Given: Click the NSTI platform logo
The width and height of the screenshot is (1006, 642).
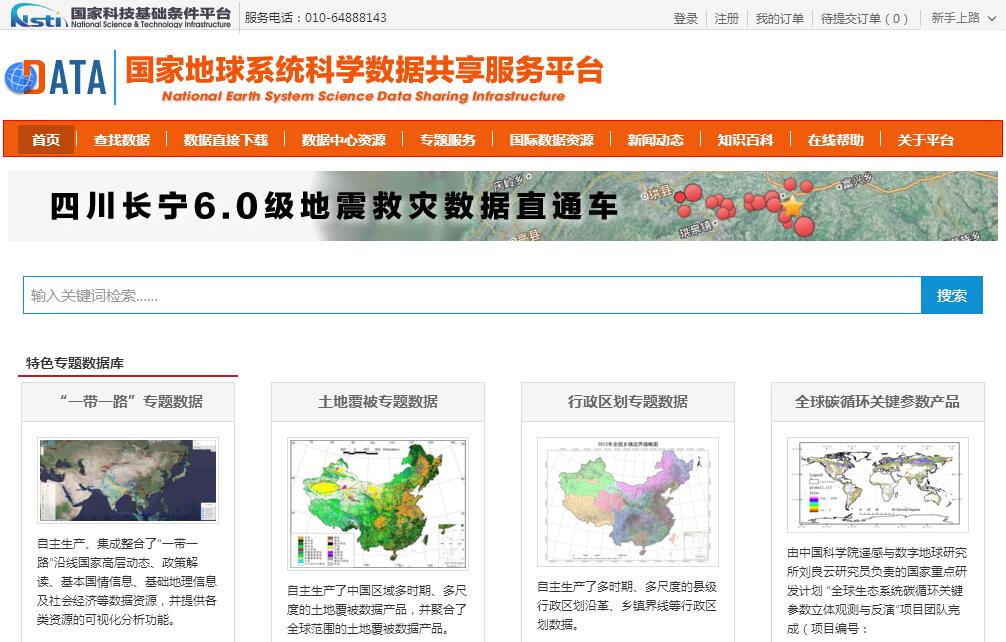Looking at the screenshot, I should [120, 17].
